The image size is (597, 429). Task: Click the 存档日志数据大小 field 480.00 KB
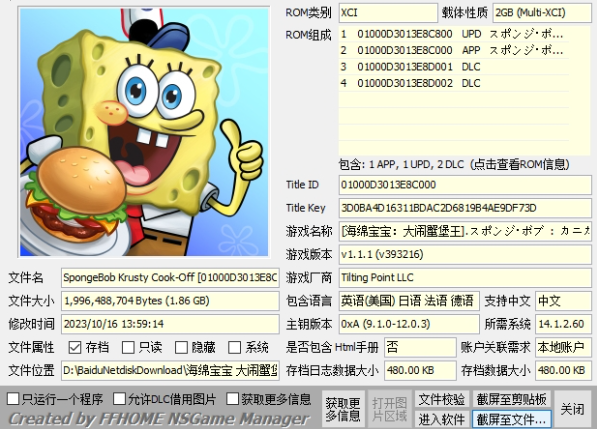420,370
